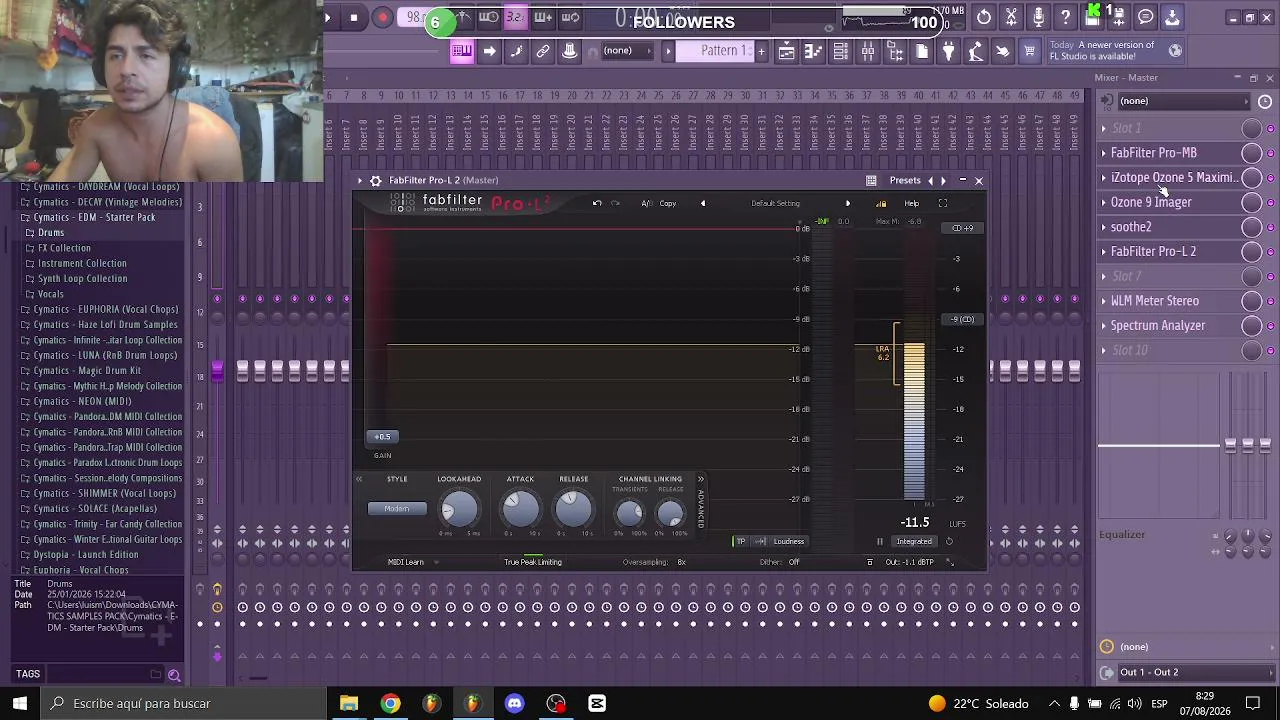Click the mixer latency clock icon
This screenshot has height=720, width=1280.
[1265, 102]
